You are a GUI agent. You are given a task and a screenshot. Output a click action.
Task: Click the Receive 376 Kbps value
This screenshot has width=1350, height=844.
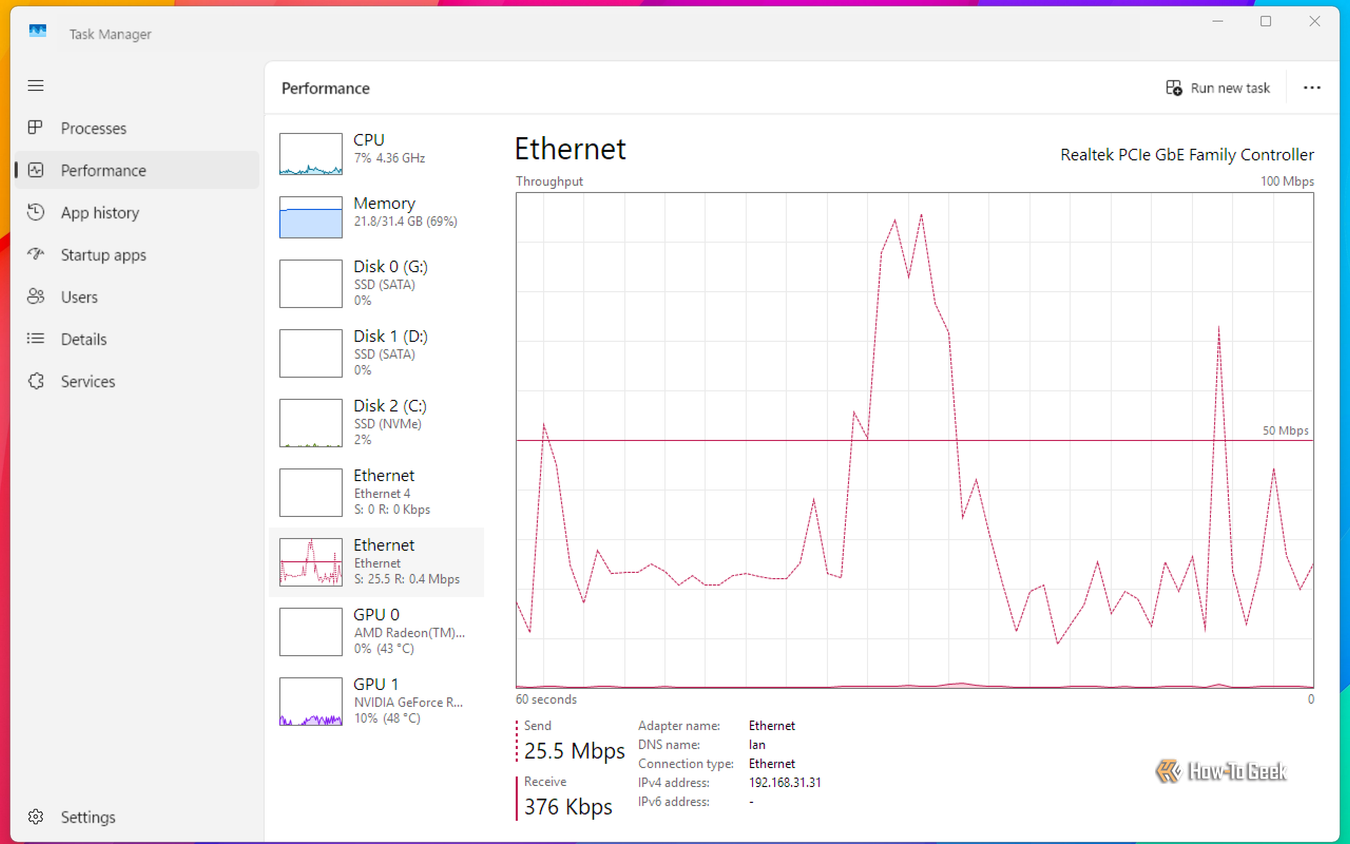pyautogui.click(x=568, y=807)
